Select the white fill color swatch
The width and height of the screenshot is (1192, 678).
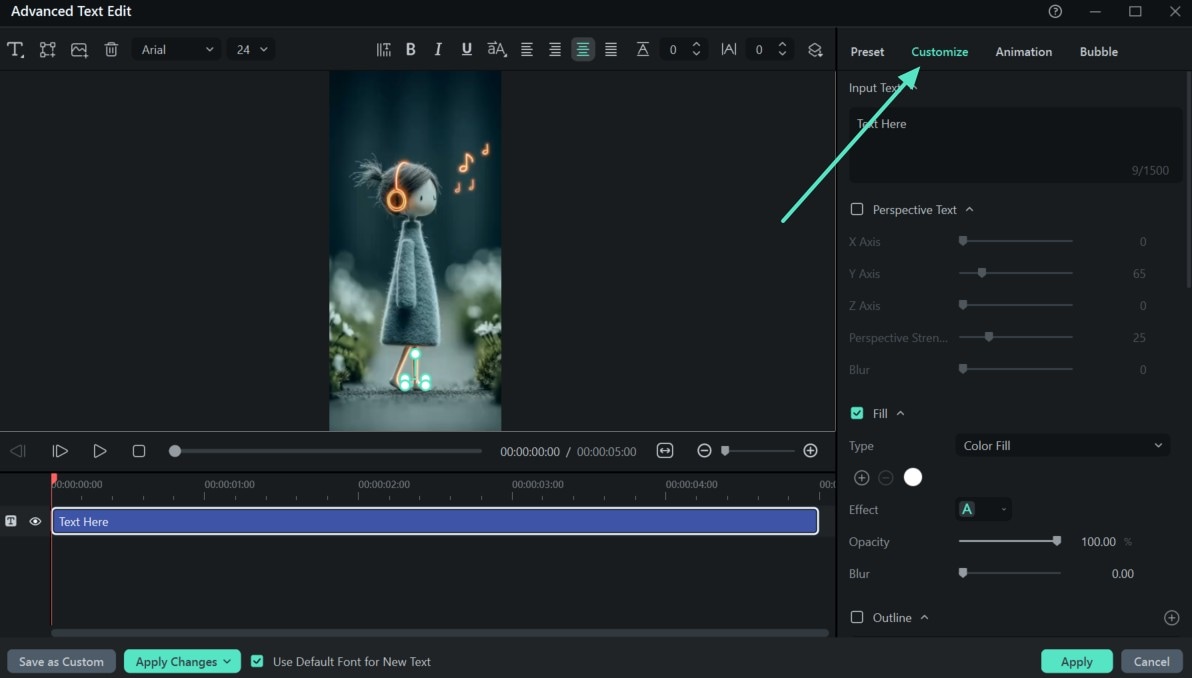click(x=913, y=477)
